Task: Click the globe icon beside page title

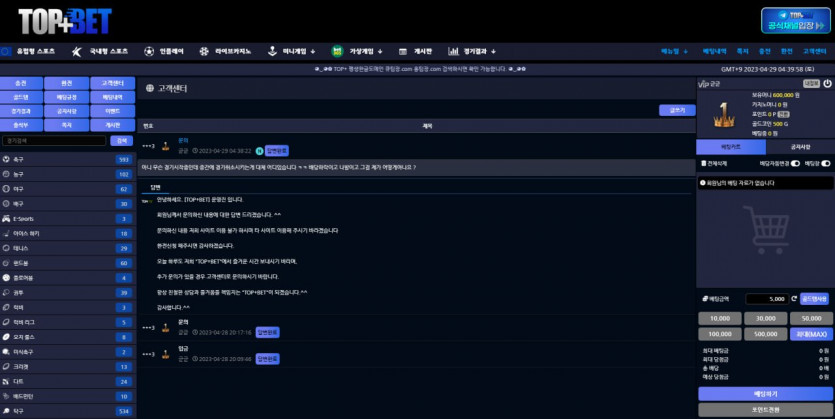Action: [149, 89]
